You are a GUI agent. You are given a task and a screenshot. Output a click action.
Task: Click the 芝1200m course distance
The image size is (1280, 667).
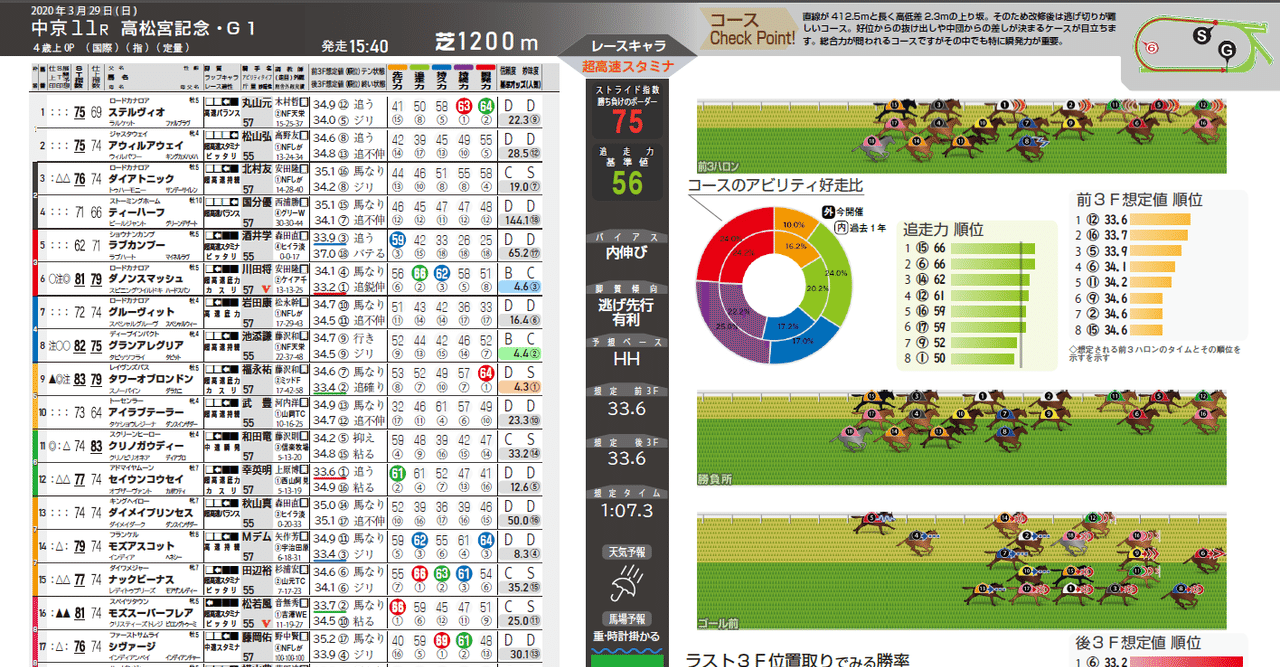click(x=487, y=43)
